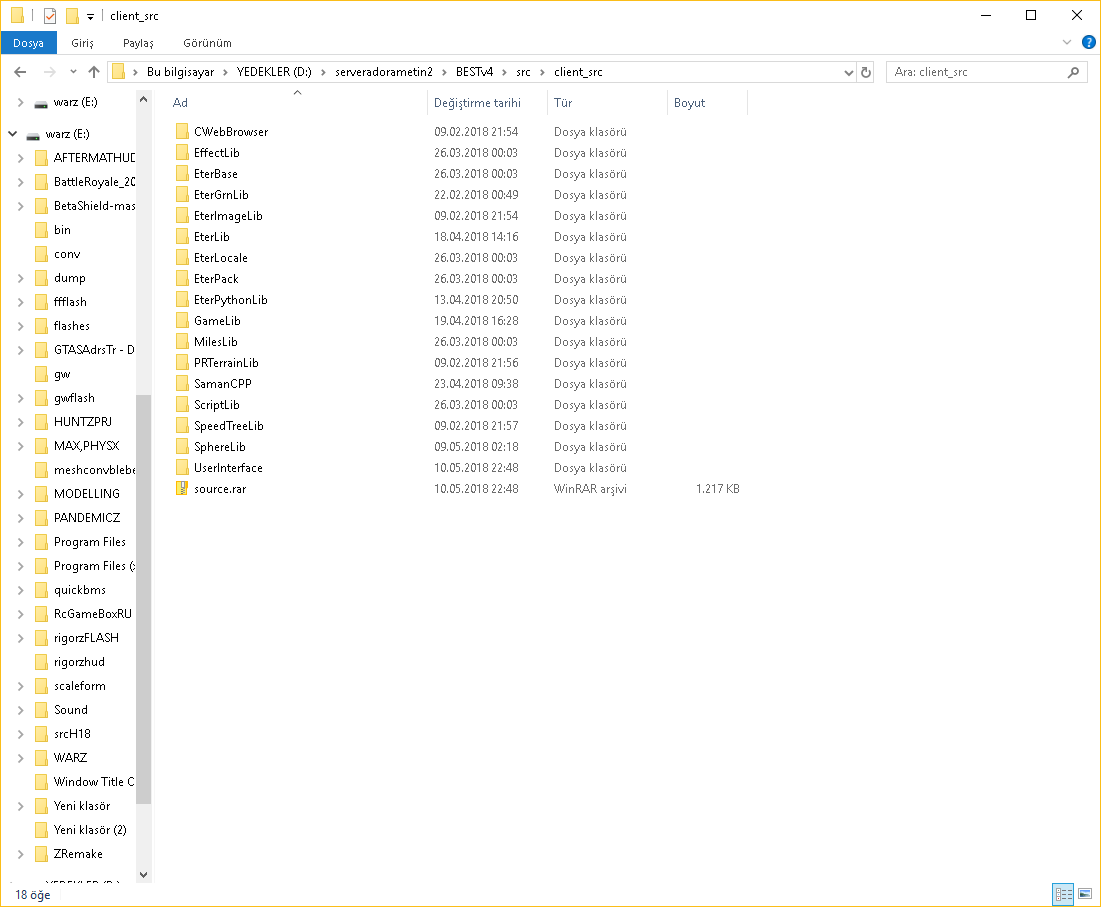Click src in the address path
The width and height of the screenshot is (1101, 907).
523,72
